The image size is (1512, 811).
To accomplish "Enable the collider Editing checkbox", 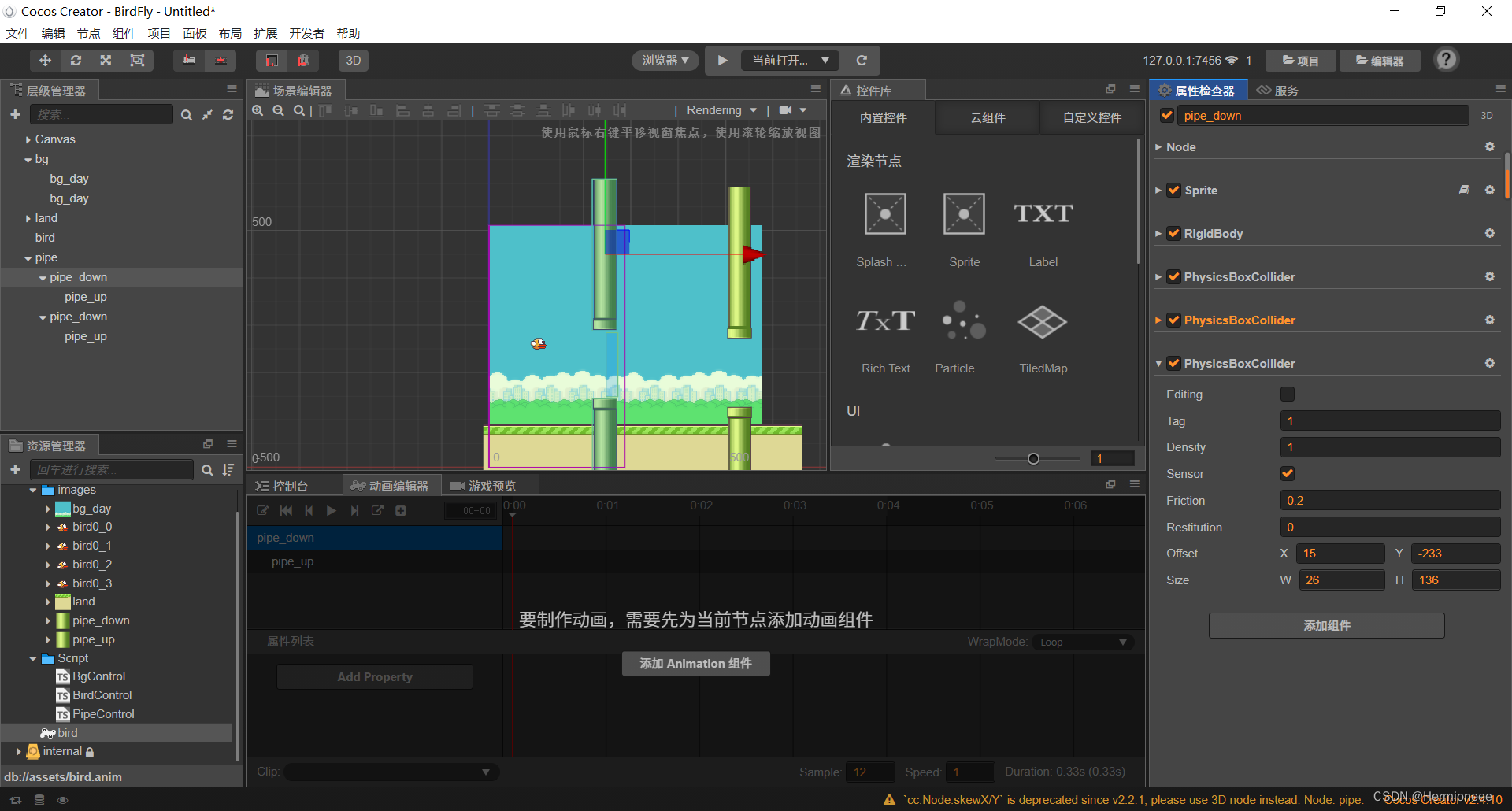I will 1288,394.
